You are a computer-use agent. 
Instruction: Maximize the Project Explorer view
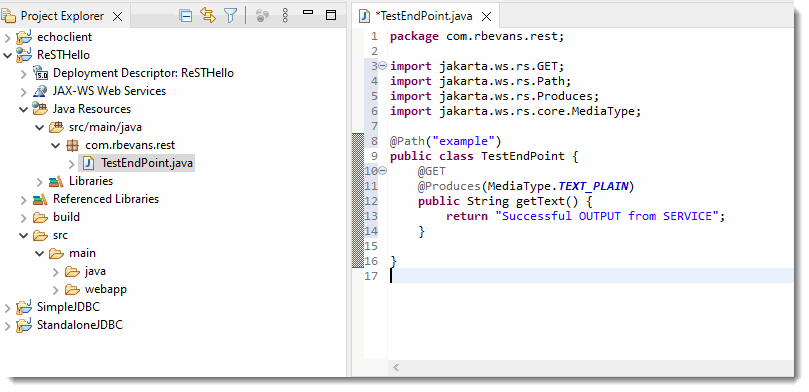tap(331, 15)
